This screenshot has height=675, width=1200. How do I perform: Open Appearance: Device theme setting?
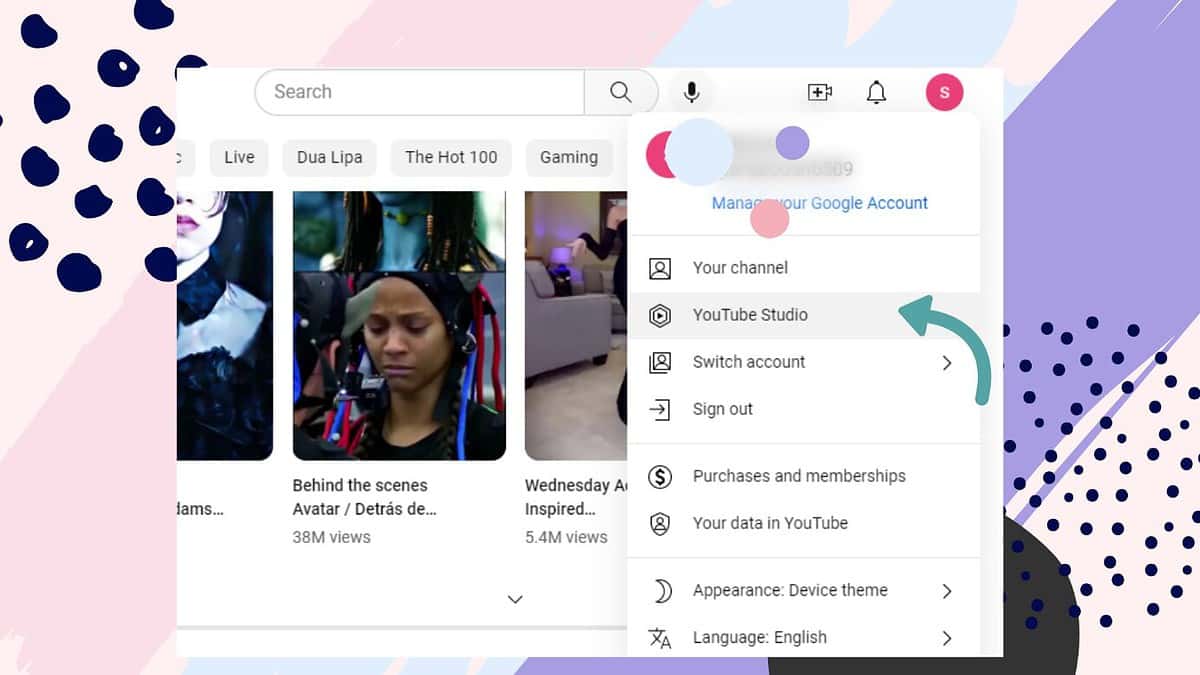pos(804,590)
